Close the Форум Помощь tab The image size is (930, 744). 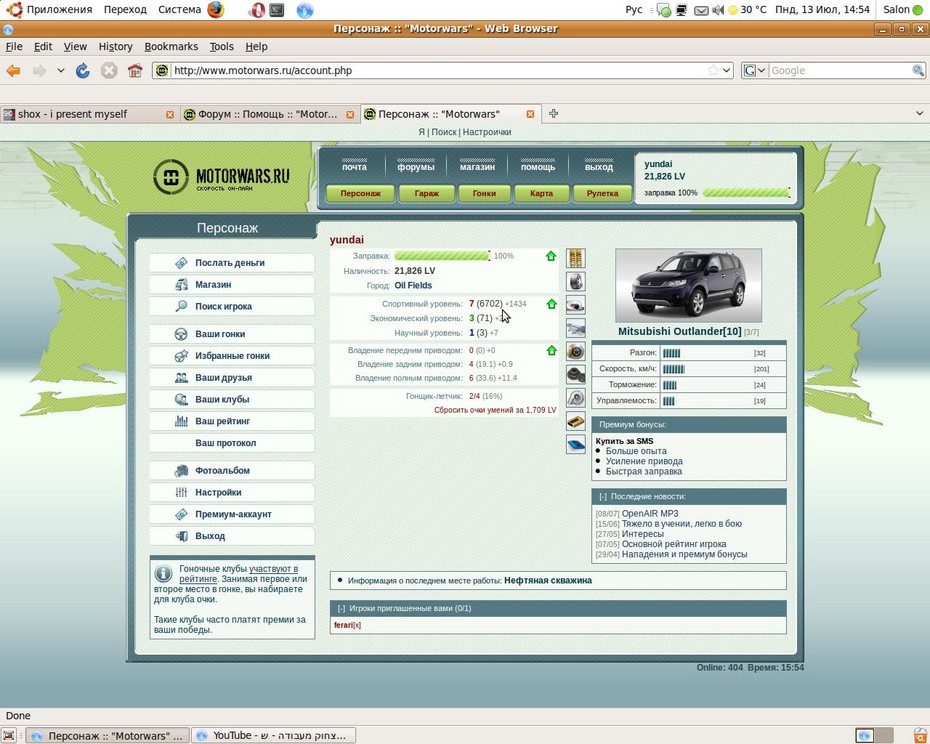point(351,115)
